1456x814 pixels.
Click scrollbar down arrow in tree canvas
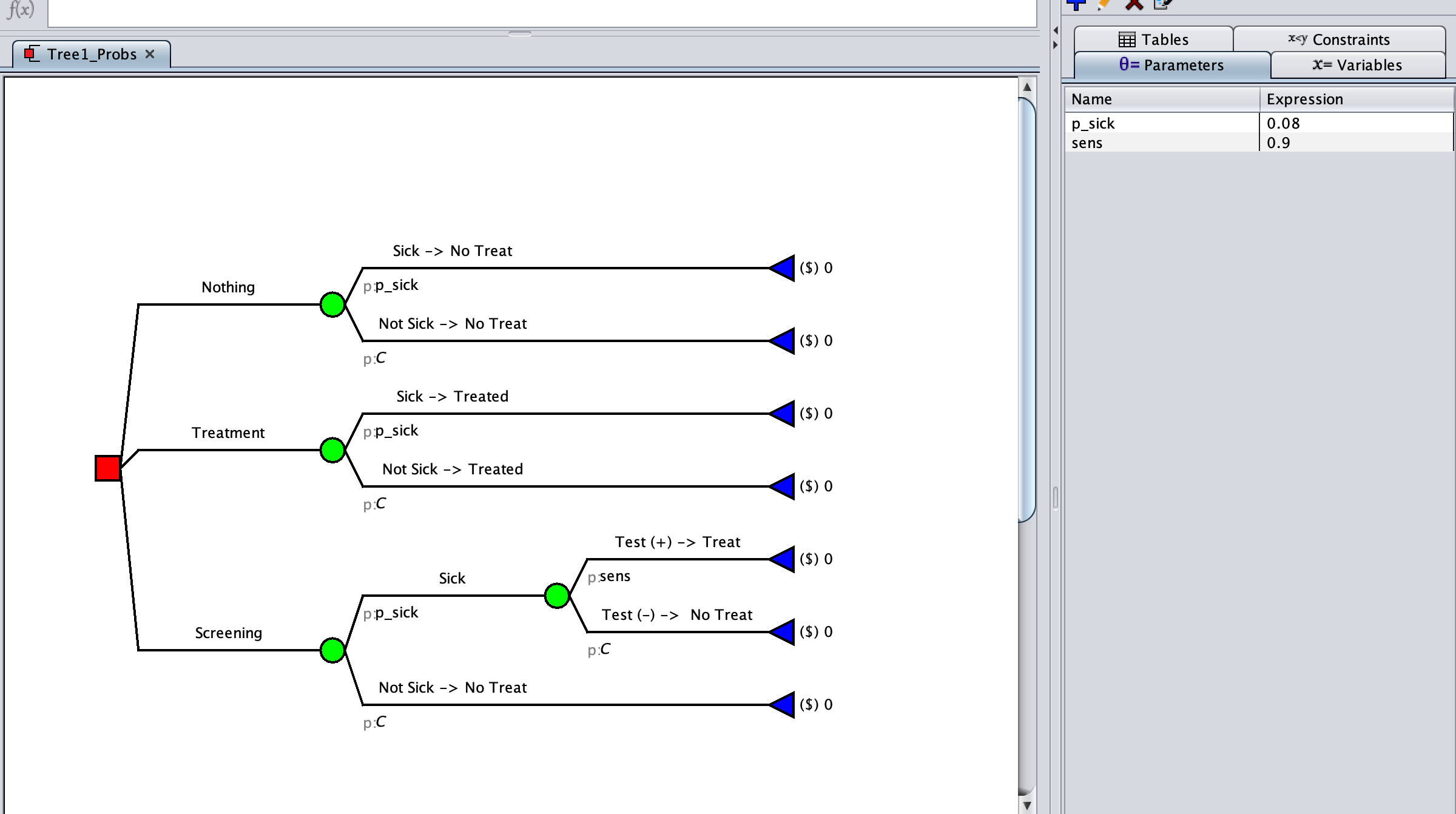click(1027, 806)
